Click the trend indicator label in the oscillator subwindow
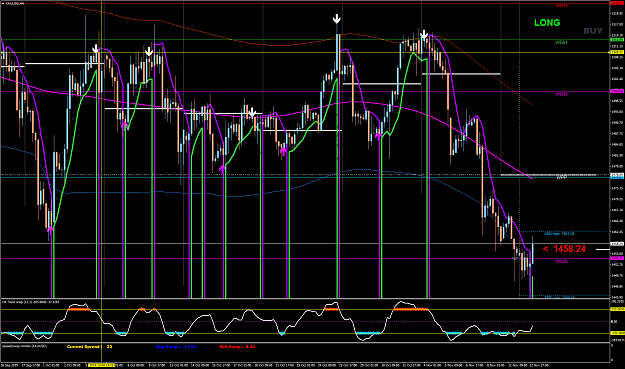The height and width of the screenshot is (369, 625). coord(31,302)
